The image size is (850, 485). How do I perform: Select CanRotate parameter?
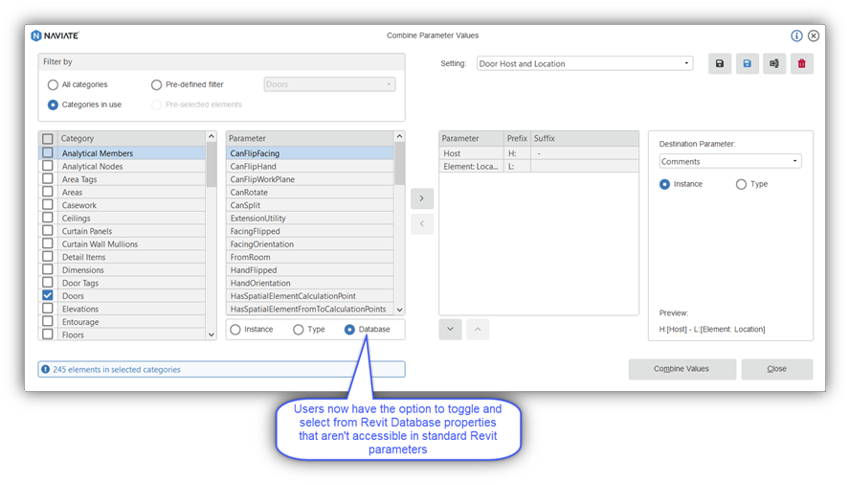310,192
